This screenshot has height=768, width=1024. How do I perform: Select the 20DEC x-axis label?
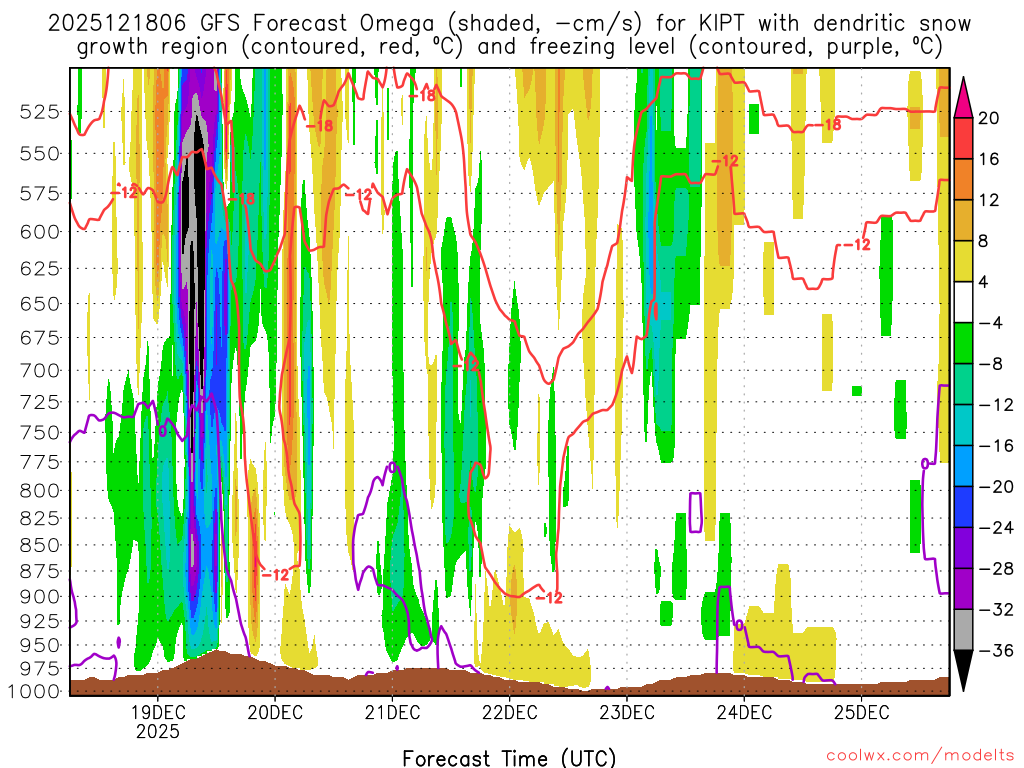(x=275, y=712)
